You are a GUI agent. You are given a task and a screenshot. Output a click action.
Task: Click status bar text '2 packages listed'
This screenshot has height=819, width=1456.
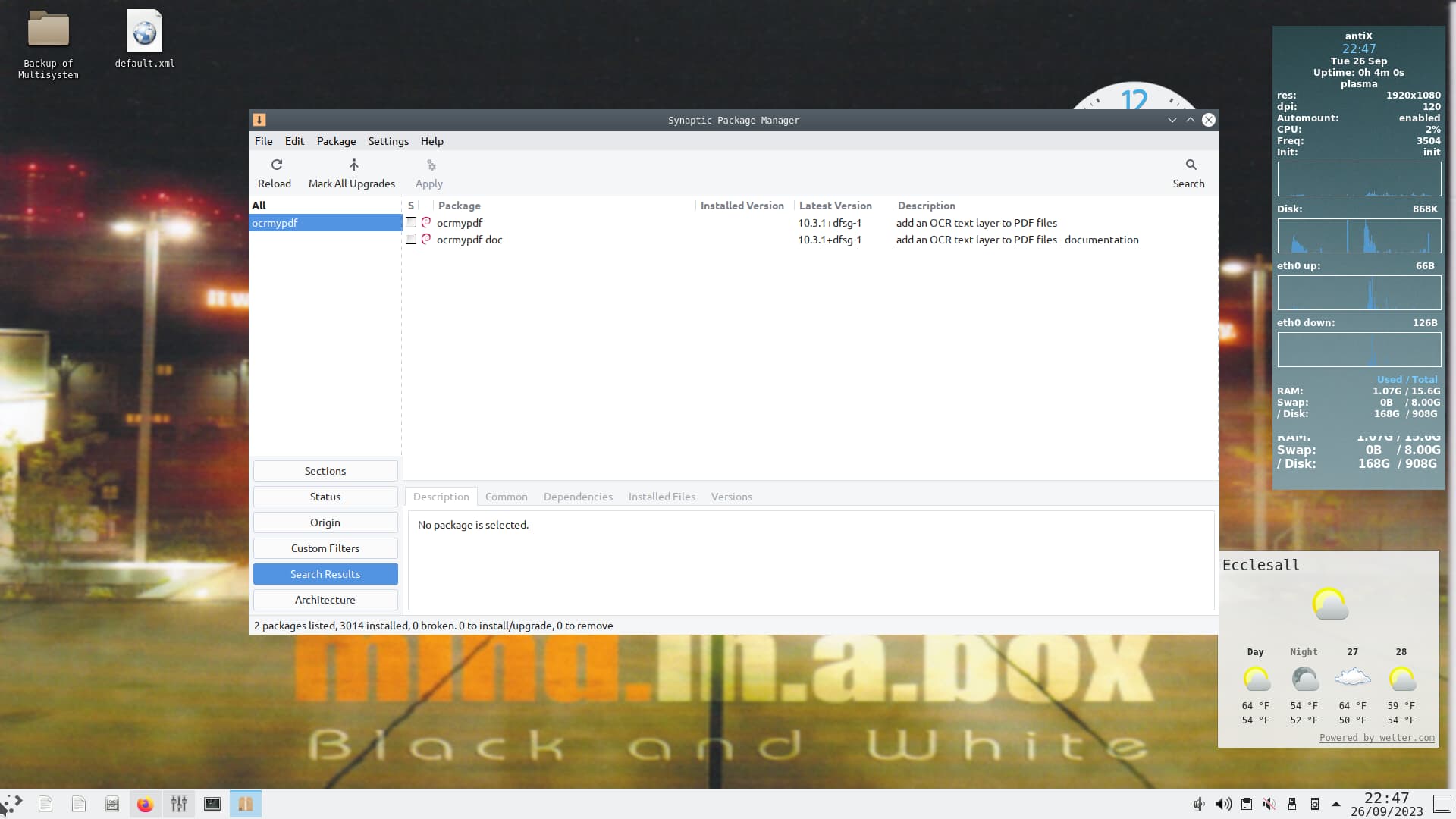click(x=295, y=626)
